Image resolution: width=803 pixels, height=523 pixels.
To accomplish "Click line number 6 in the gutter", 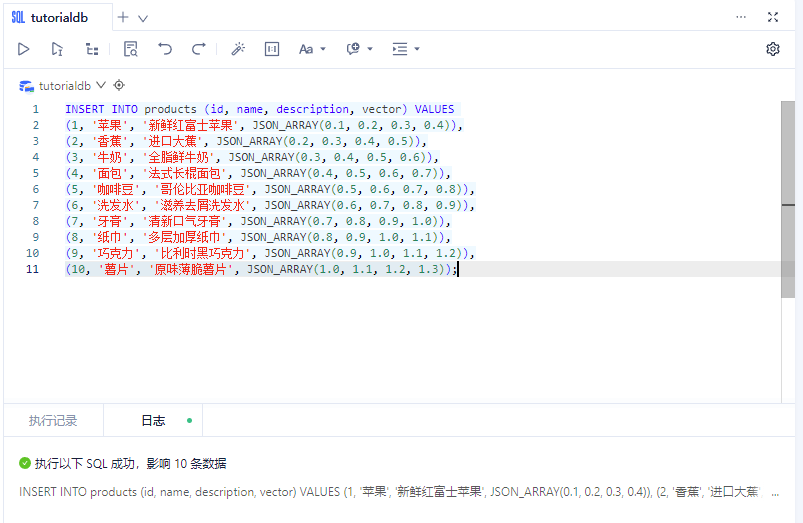I will tap(35, 189).
